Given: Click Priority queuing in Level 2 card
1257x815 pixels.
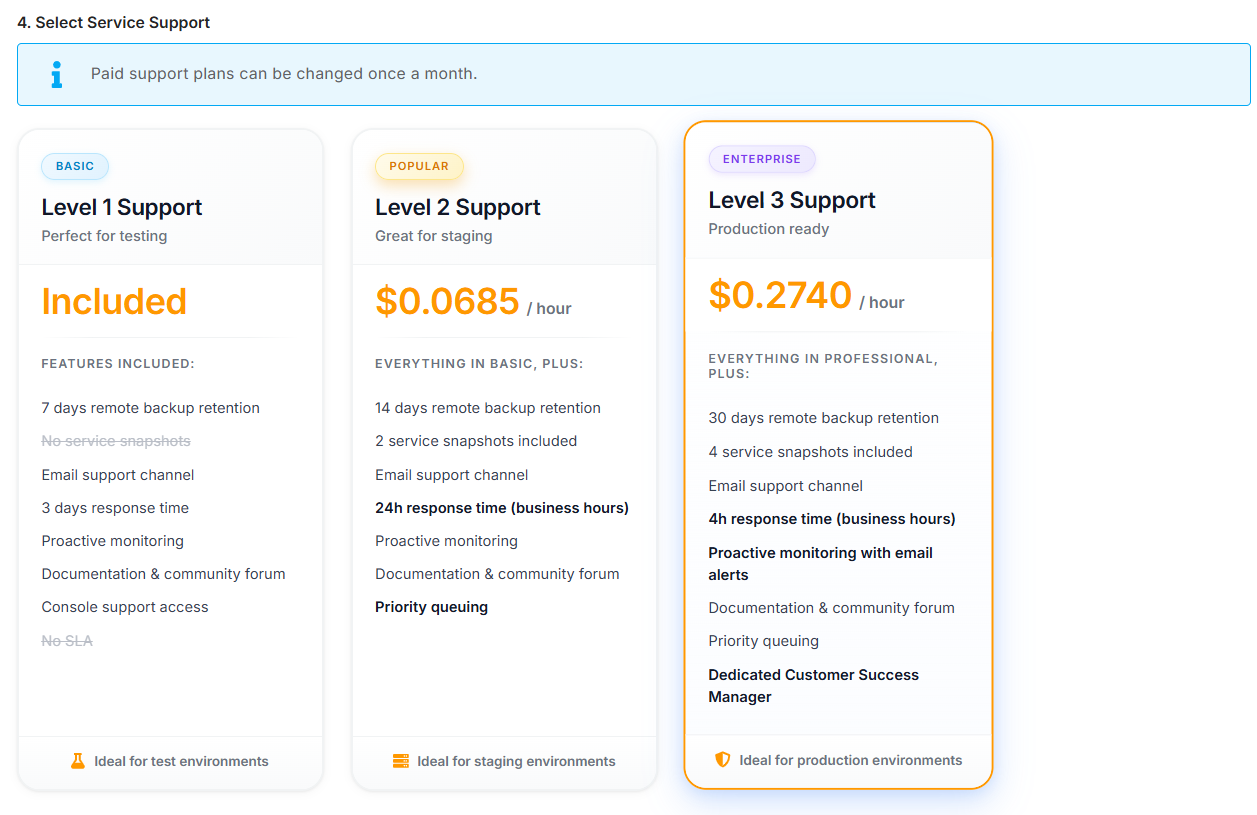Looking at the screenshot, I should 431,607.
